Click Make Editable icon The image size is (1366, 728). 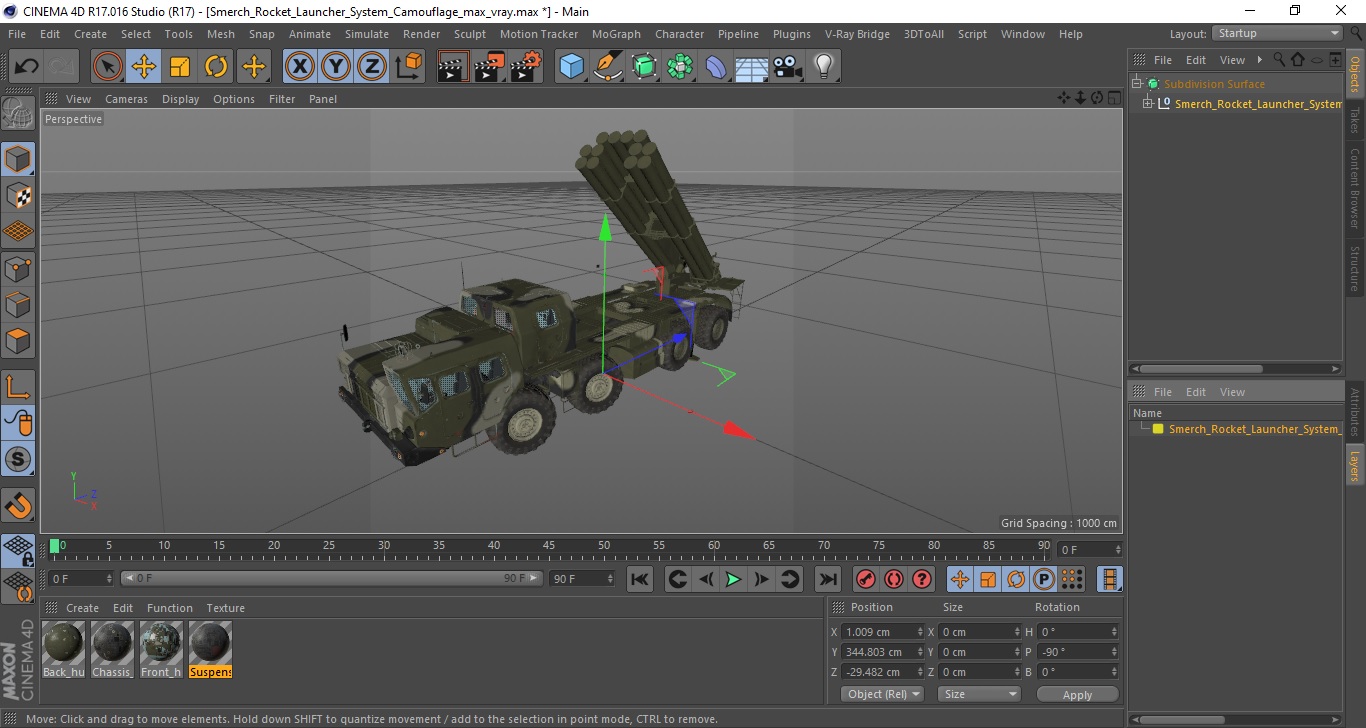[x=18, y=113]
